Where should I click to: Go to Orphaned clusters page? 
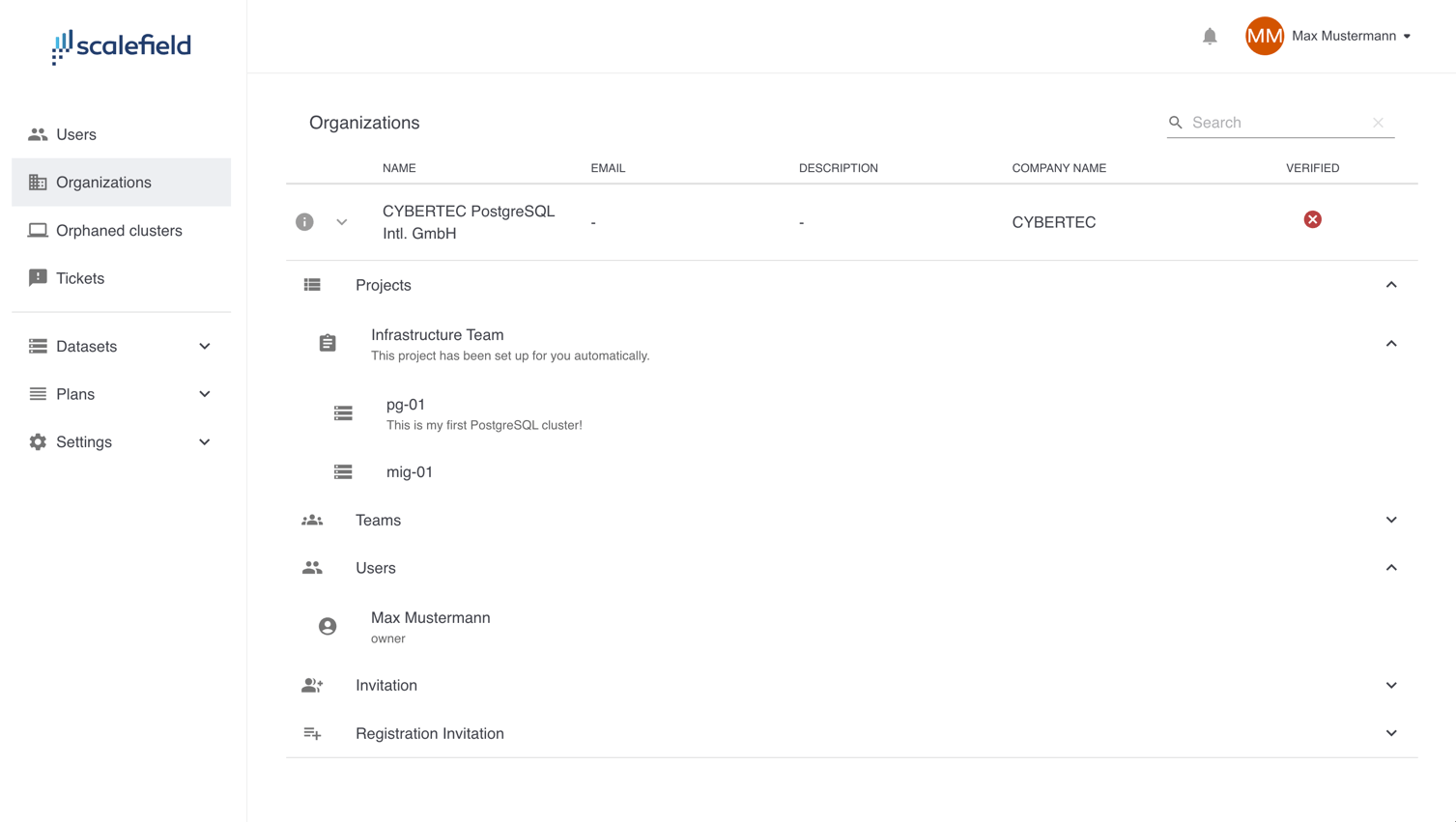(x=119, y=231)
